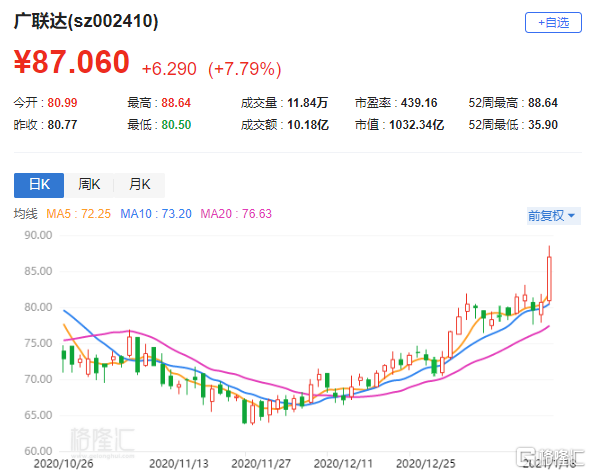
Task: Click the percent change (+7.79%)
Action: (245, 69)
